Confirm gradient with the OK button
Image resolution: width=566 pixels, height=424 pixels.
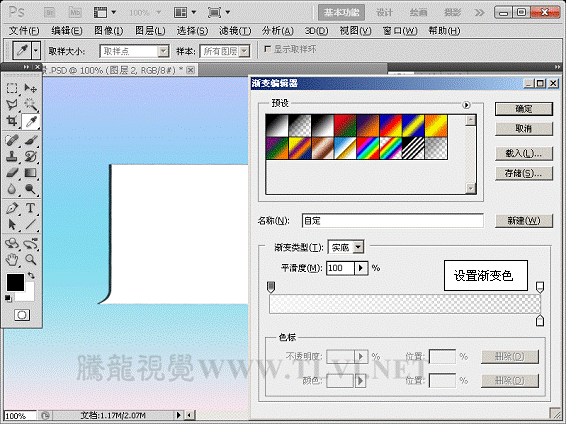point(523,109)
